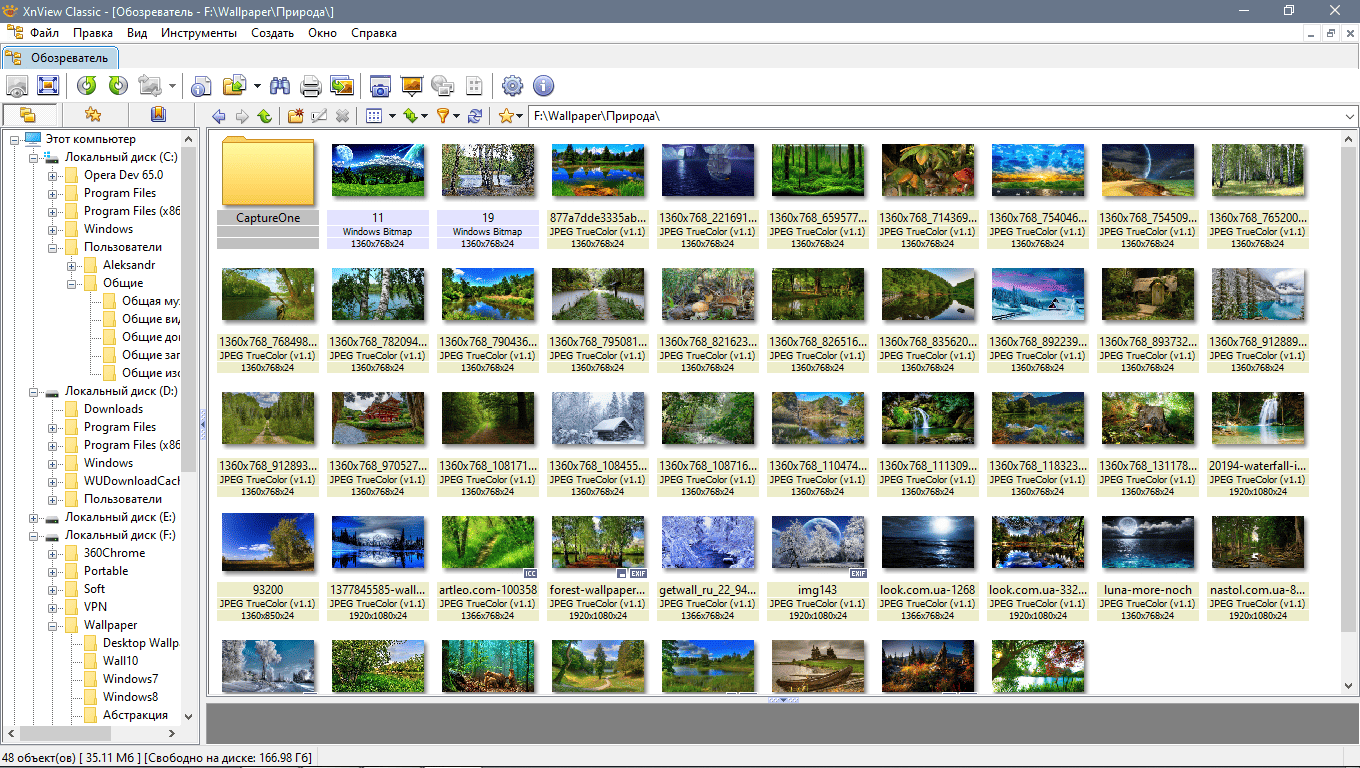
Task: Rotate the image left (counter-clockwise)
Action: (87, 86)
